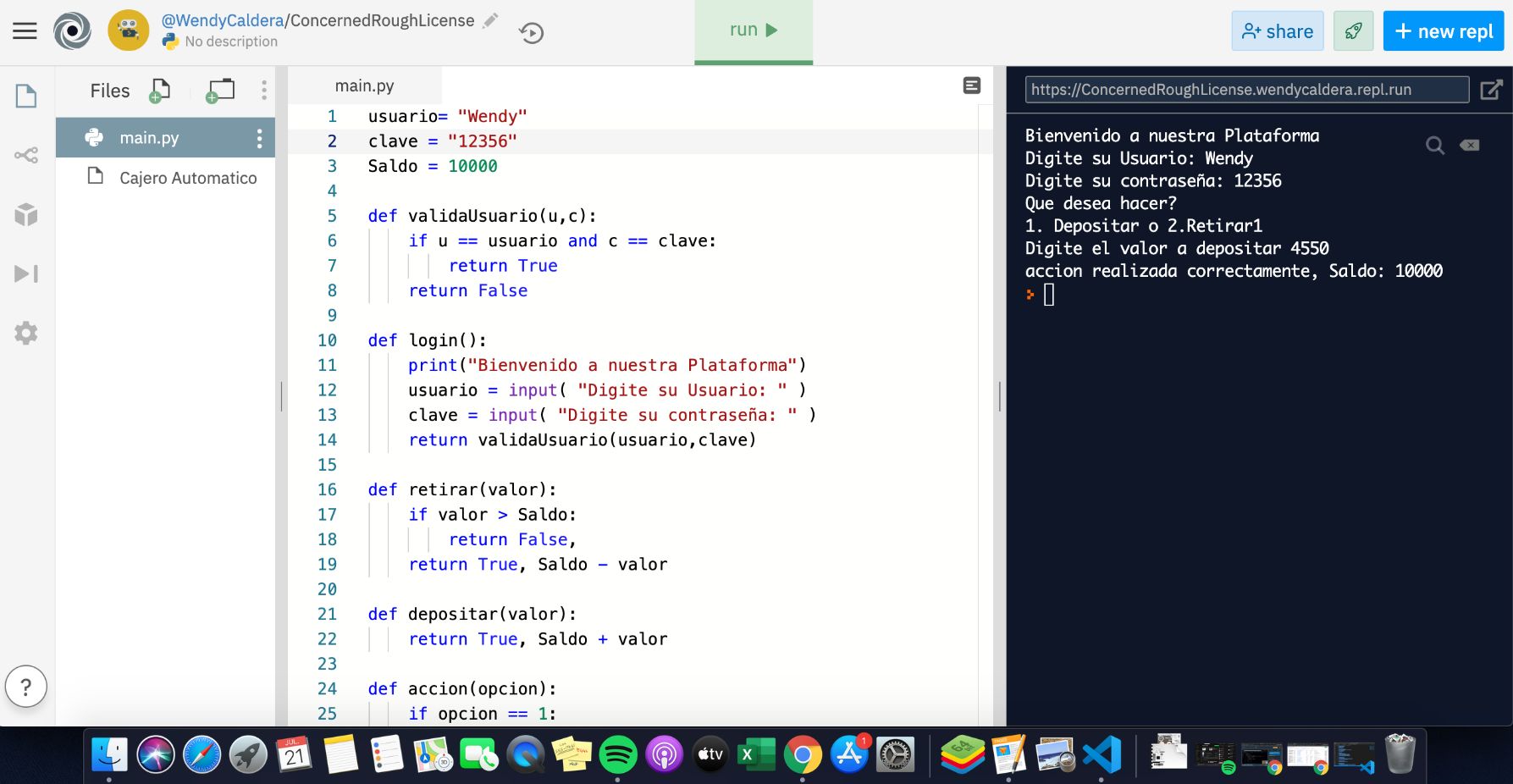Open web preview in new tab
Viewport: 1513px width, 784px height.
tap(1491, 90)
